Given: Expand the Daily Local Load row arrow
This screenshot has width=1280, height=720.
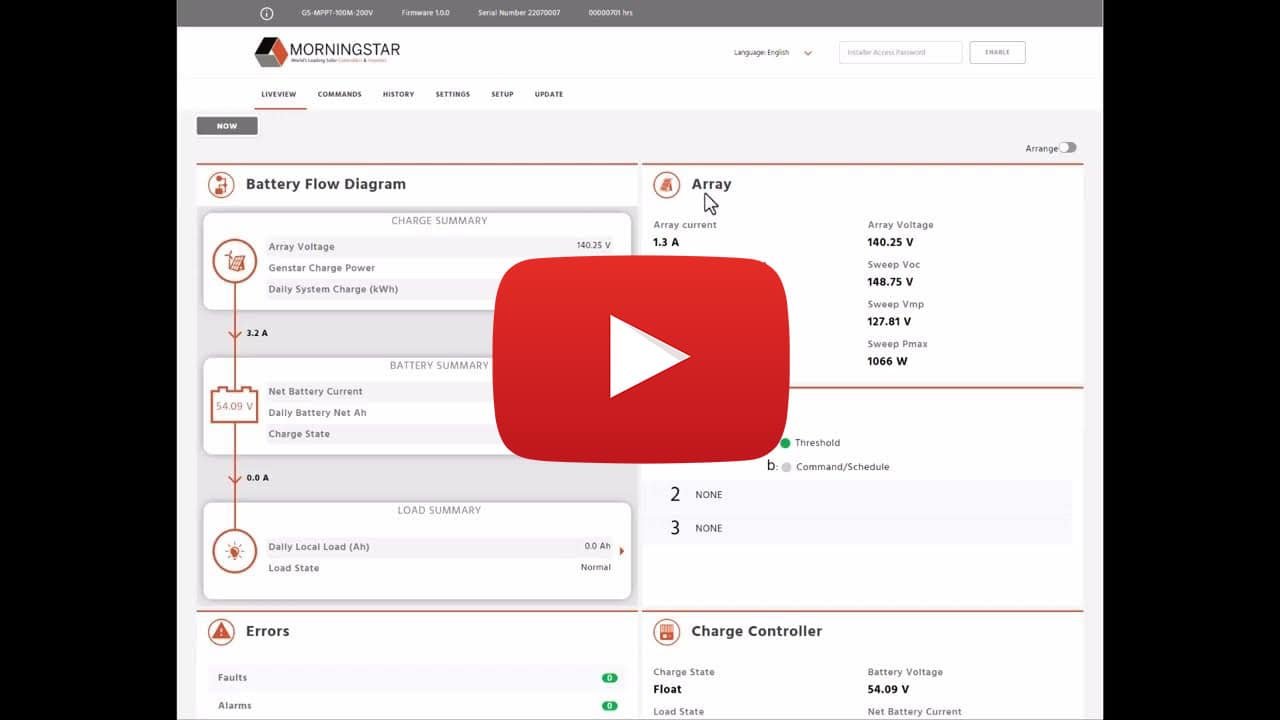Looking at the screenshot, I should [622, 551].
